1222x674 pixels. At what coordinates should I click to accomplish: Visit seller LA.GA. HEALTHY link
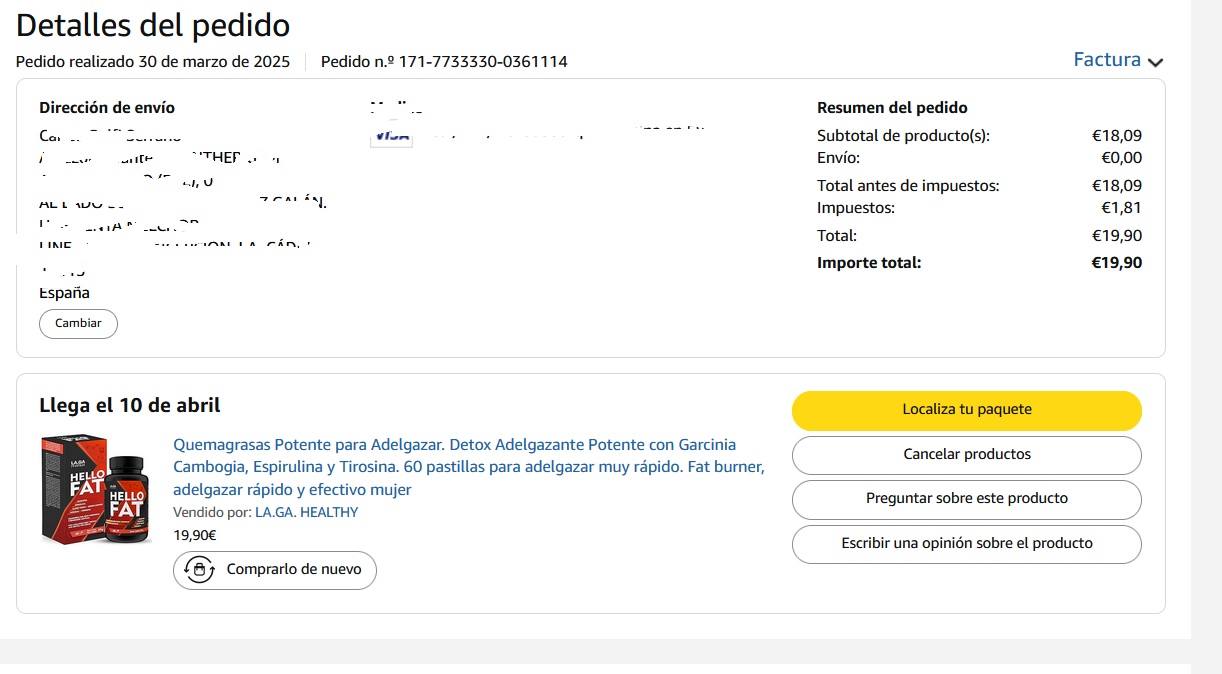tap(306, 512)
